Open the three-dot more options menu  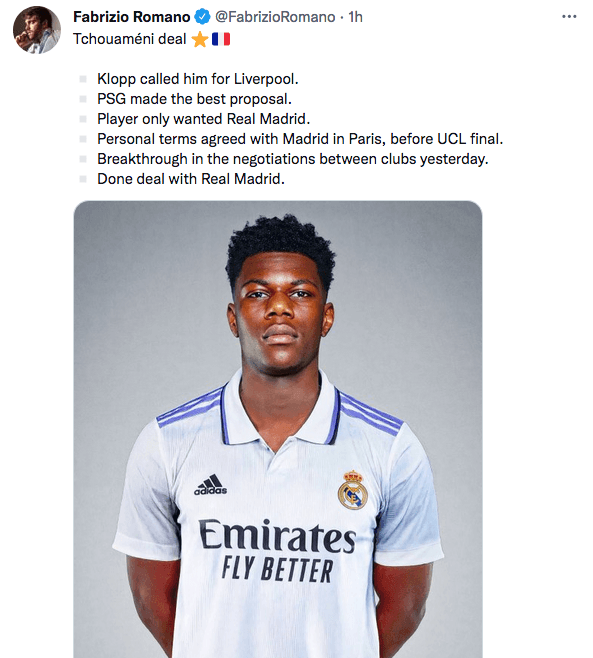click(569, 17)
